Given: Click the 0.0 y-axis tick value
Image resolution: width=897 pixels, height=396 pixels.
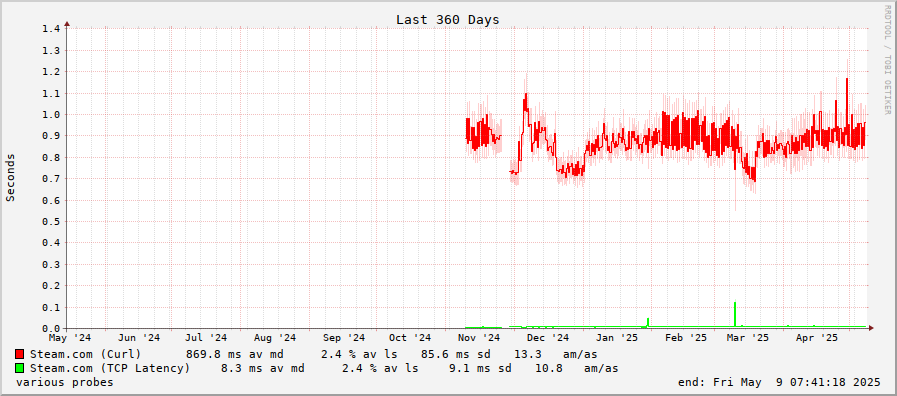Looking at the screenshot, I should coord(51,328).
